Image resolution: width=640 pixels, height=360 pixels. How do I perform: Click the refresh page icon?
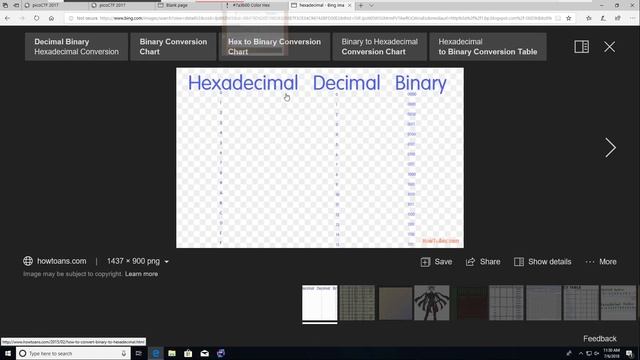pos(37,18)
